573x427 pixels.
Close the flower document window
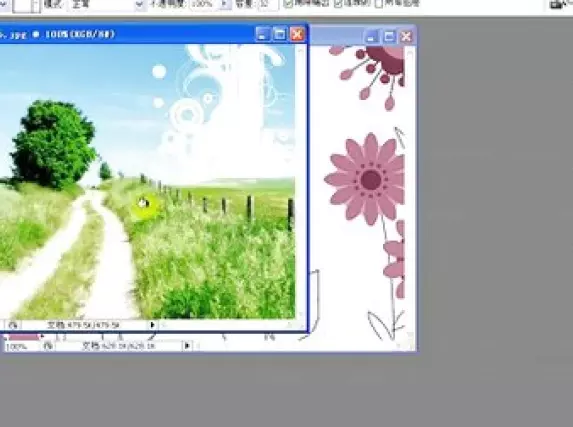point(406,37)
